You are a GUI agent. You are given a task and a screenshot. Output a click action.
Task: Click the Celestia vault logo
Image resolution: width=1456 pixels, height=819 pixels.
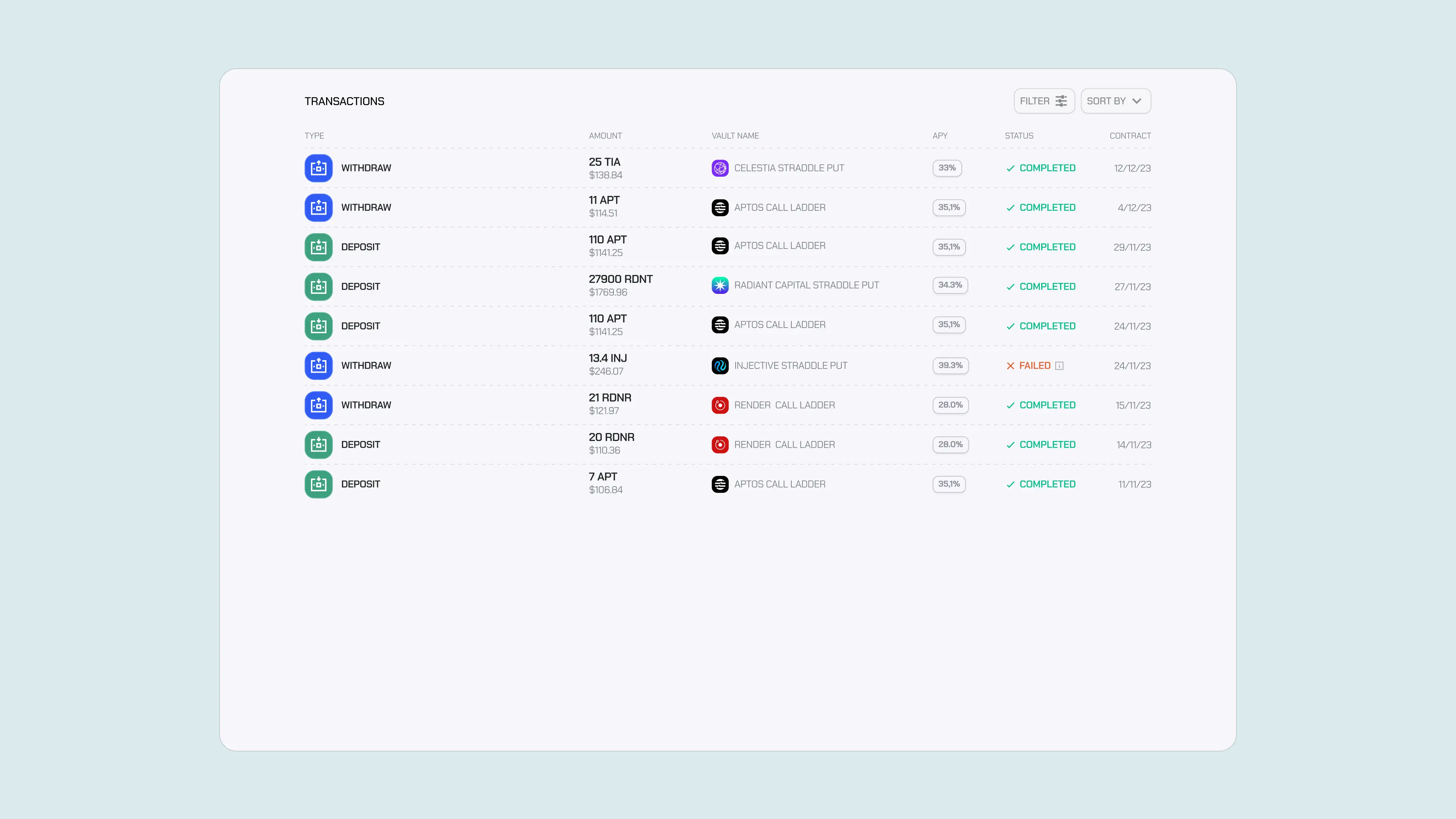(x=720, y=168)
